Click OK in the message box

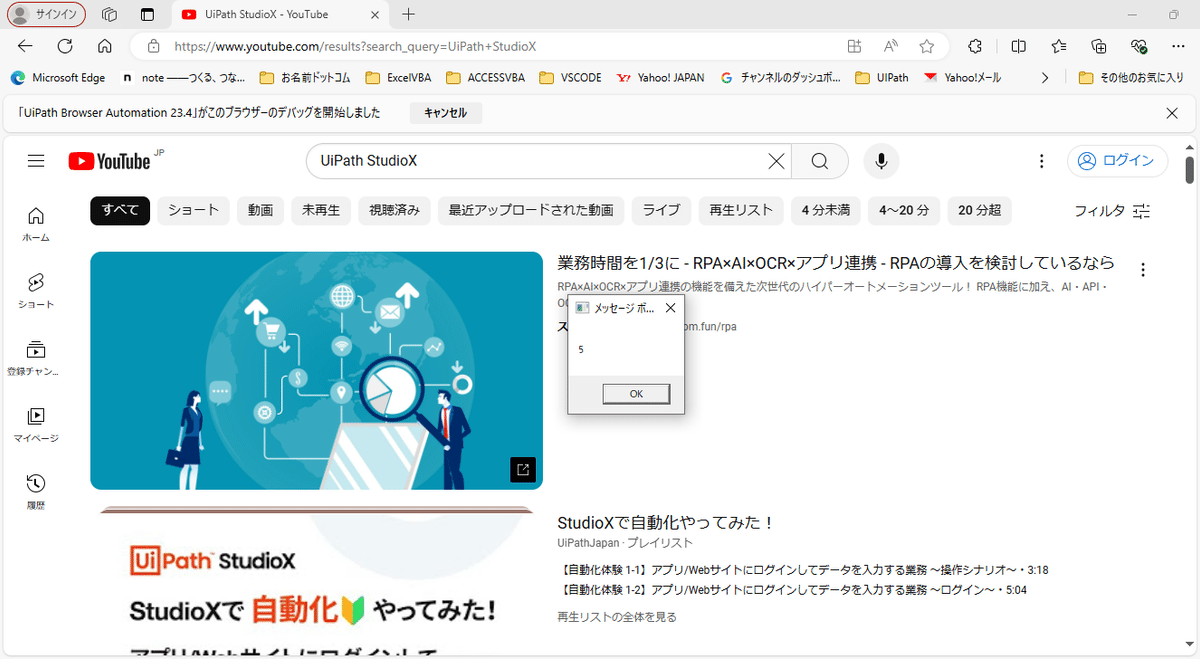coord(636,394)
